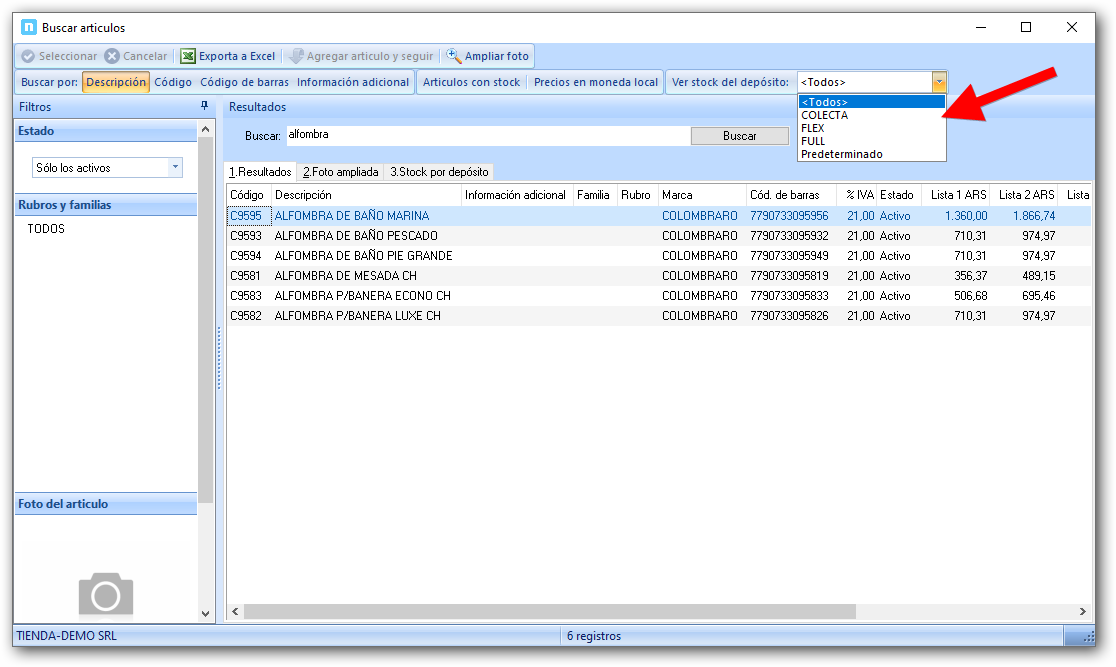Open the Estado 'Sólo los activos' dropdown
The width and height of the screenshot is (1116, 667).
175,168
